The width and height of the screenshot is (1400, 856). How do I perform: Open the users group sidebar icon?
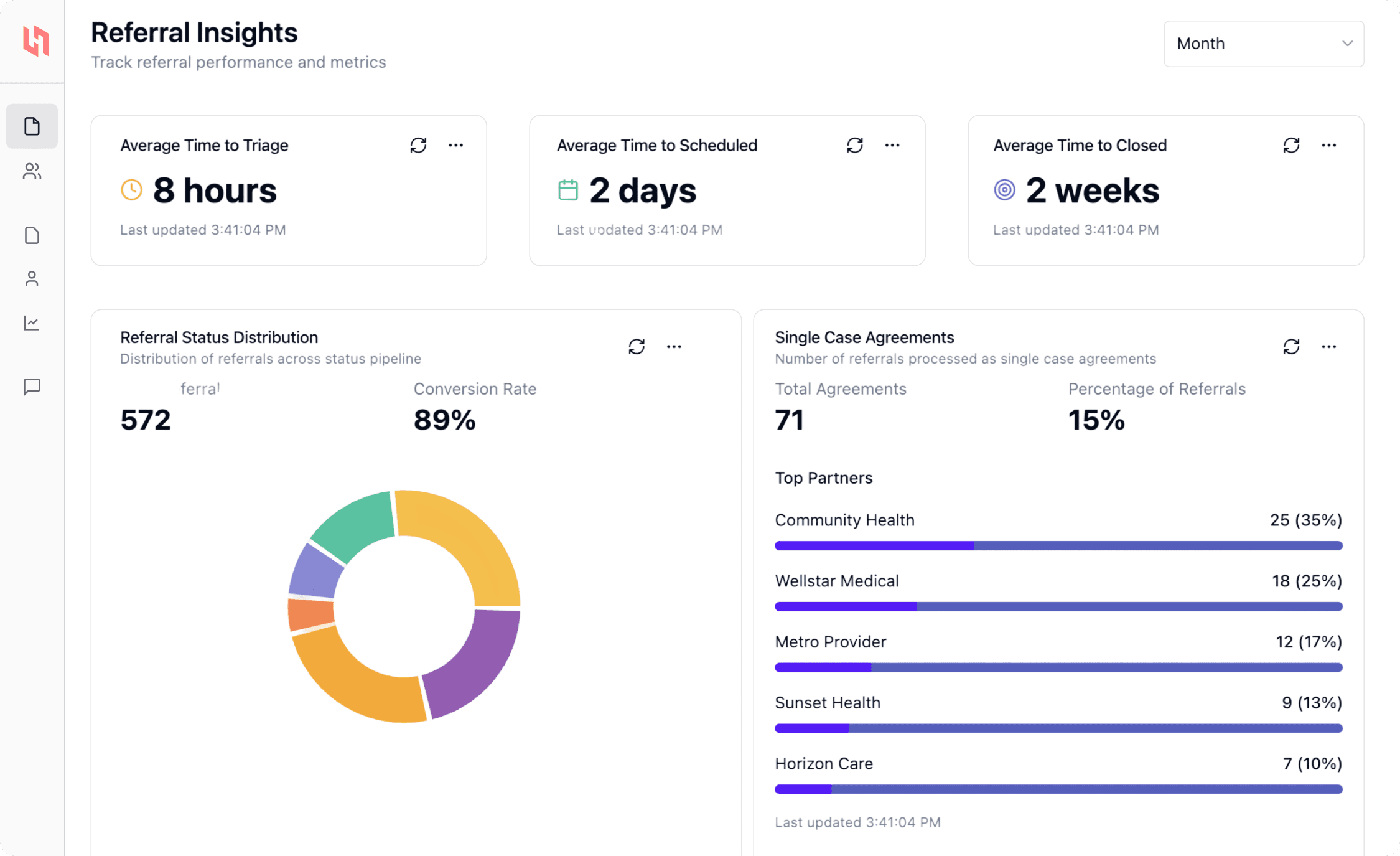(x=32, y=171)
